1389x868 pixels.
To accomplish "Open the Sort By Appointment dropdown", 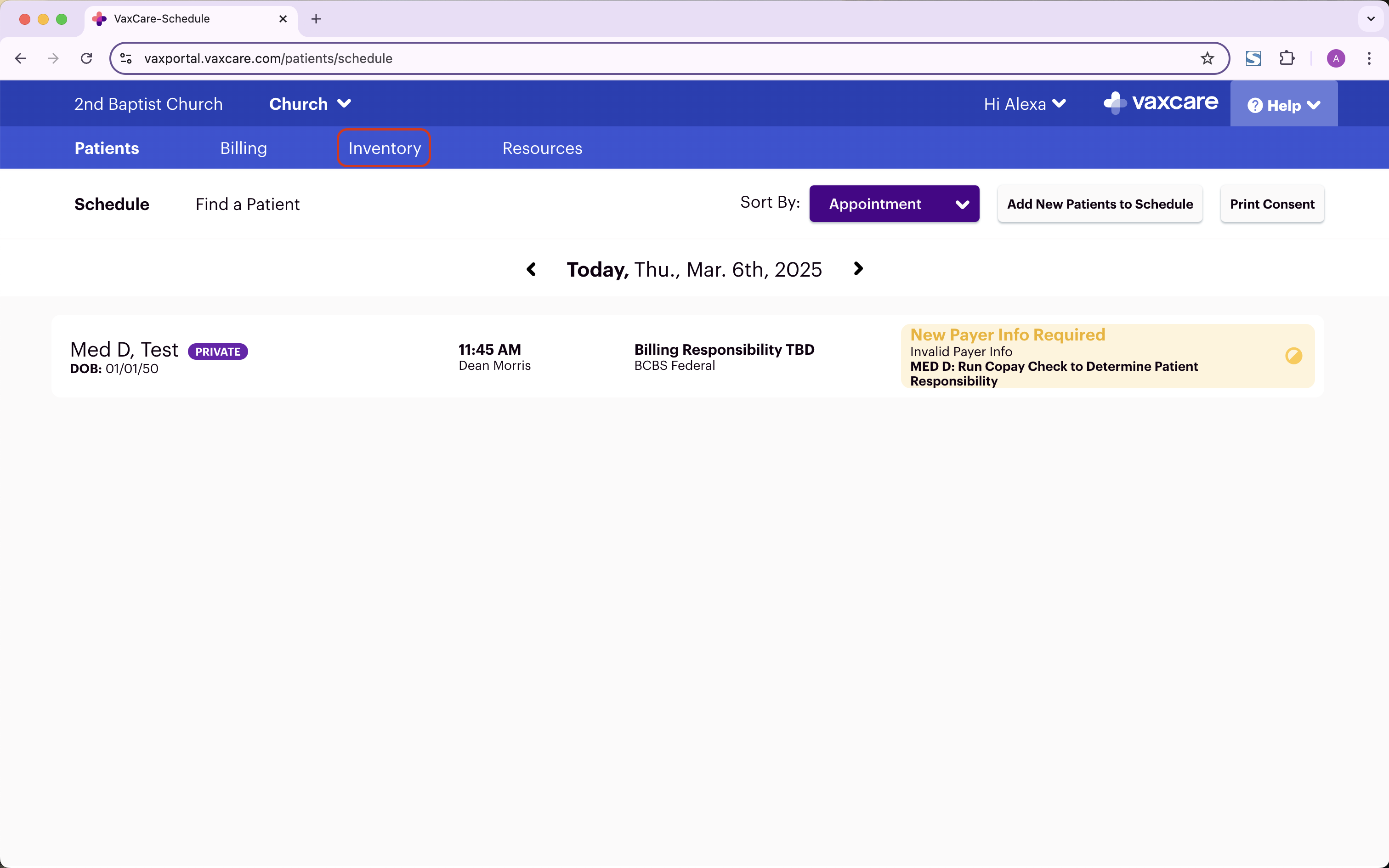I will coord(894,204).
